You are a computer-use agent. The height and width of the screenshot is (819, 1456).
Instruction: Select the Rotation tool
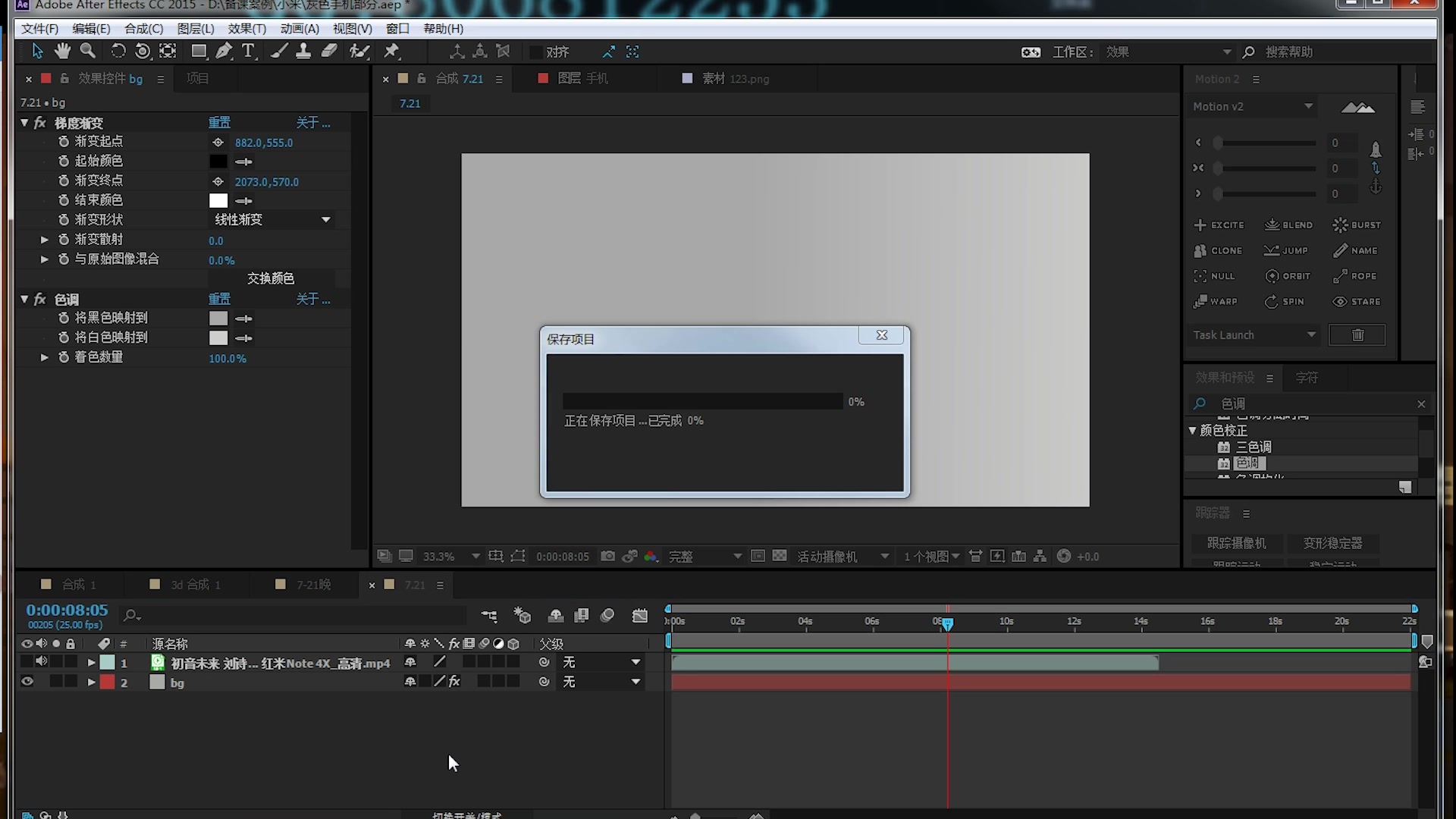[118, 51]
